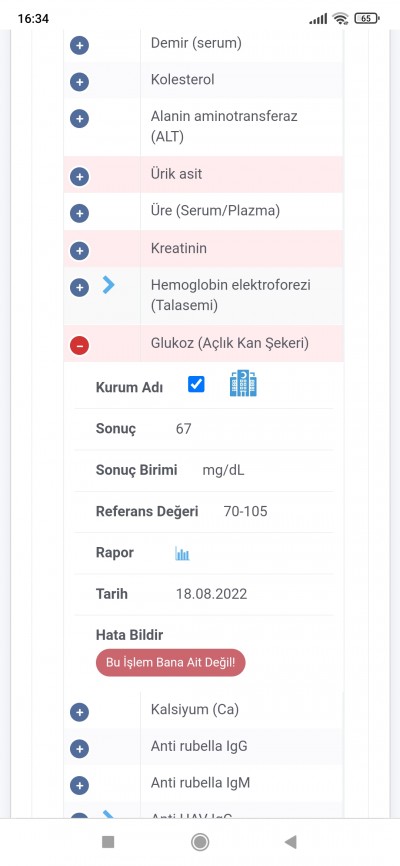The image size is (400, 866).
Task: Expand the Ürik asit result row
Action: coord(80,177)
